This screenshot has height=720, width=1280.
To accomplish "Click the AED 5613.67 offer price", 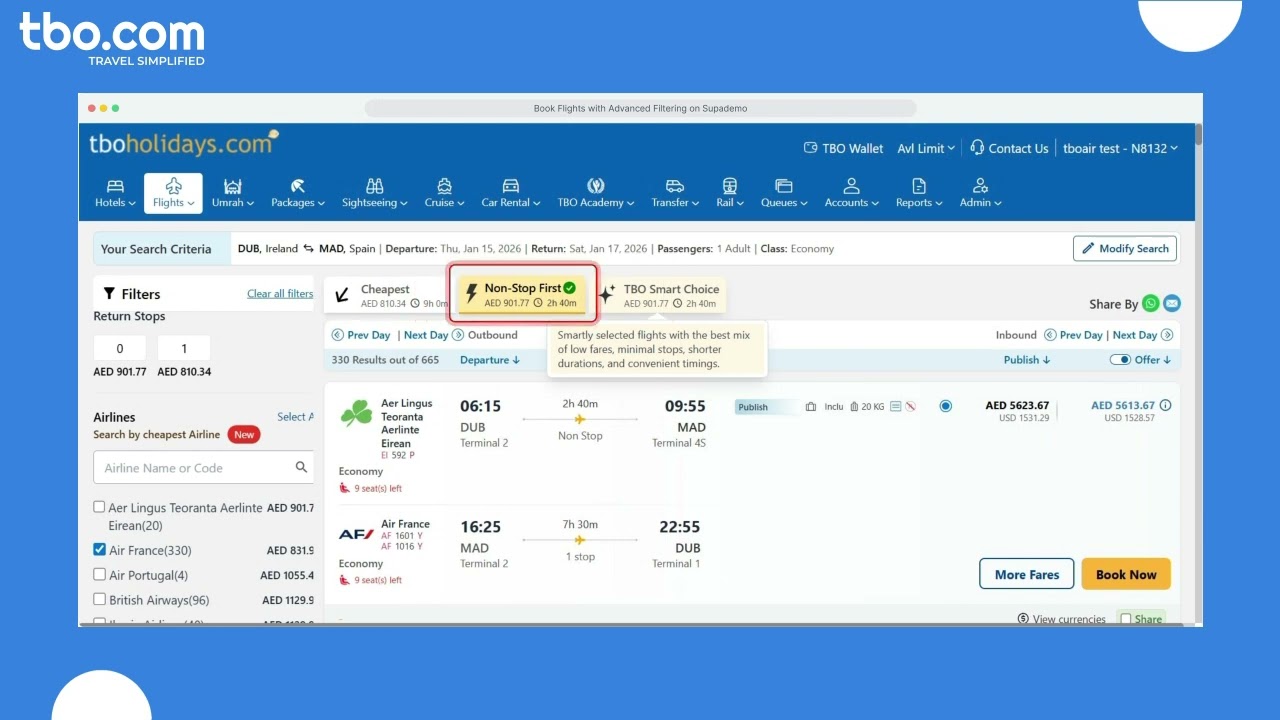I will pos(1123,405).
